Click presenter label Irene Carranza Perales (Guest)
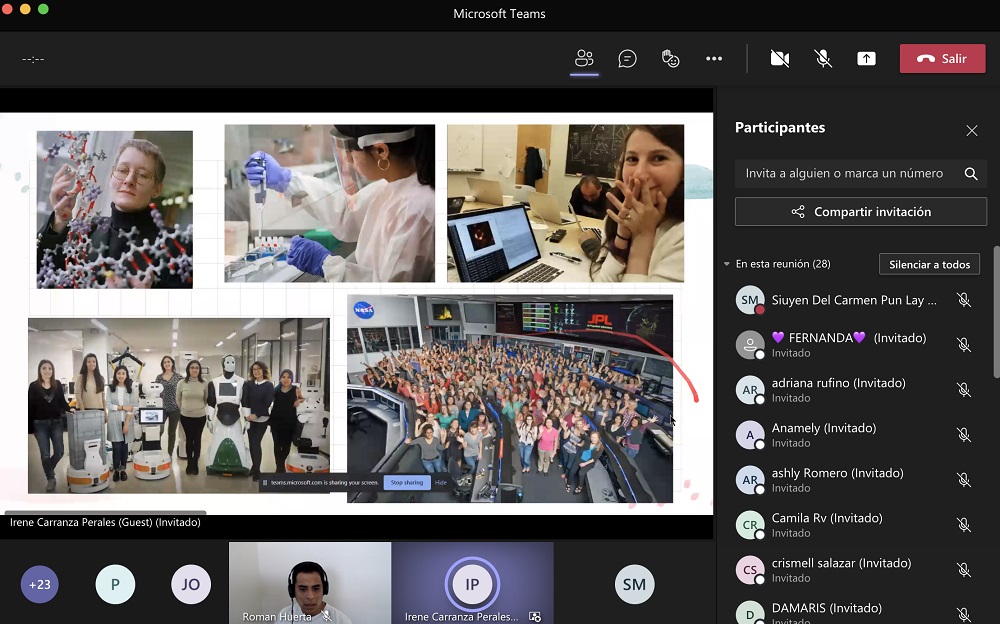 coord(105,523)
